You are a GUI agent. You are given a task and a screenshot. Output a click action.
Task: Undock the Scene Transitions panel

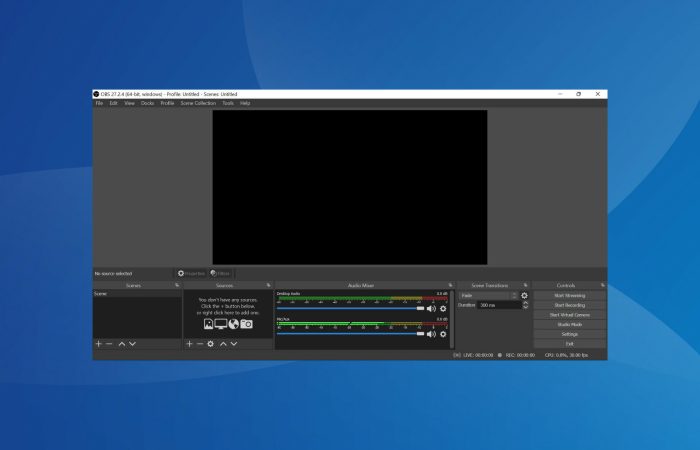tap(525, 285)
